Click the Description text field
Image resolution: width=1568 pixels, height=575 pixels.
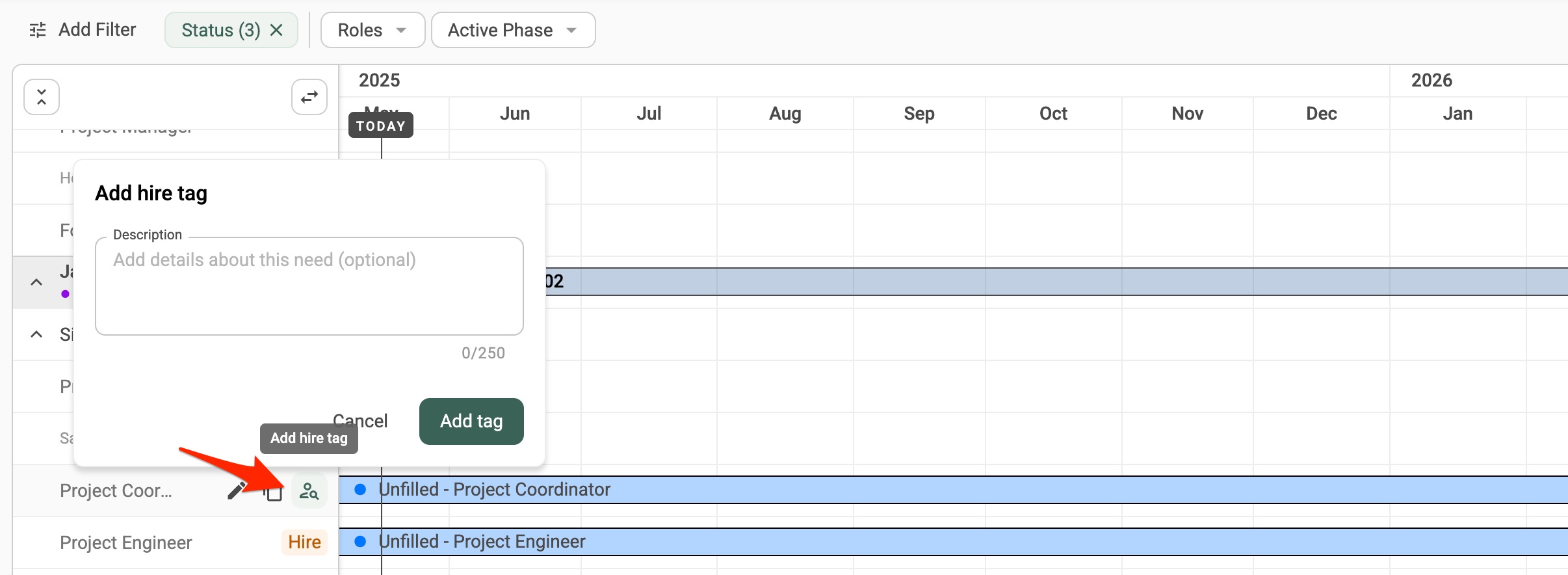click(x=309, y=286)
